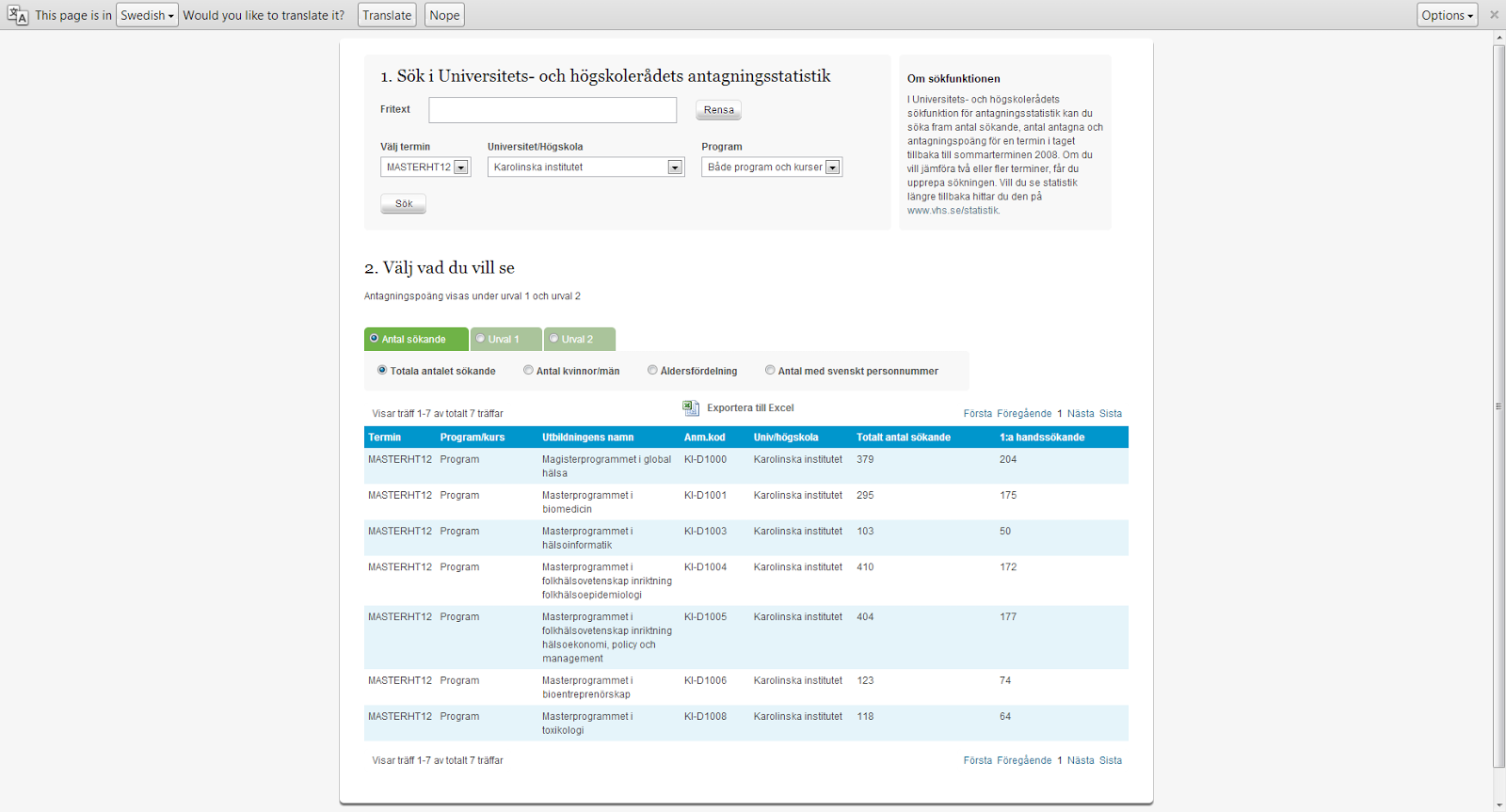
Task: Select the Antal kvinnor/män radio button
Action: pyautogui.click(x=529, y=370)
